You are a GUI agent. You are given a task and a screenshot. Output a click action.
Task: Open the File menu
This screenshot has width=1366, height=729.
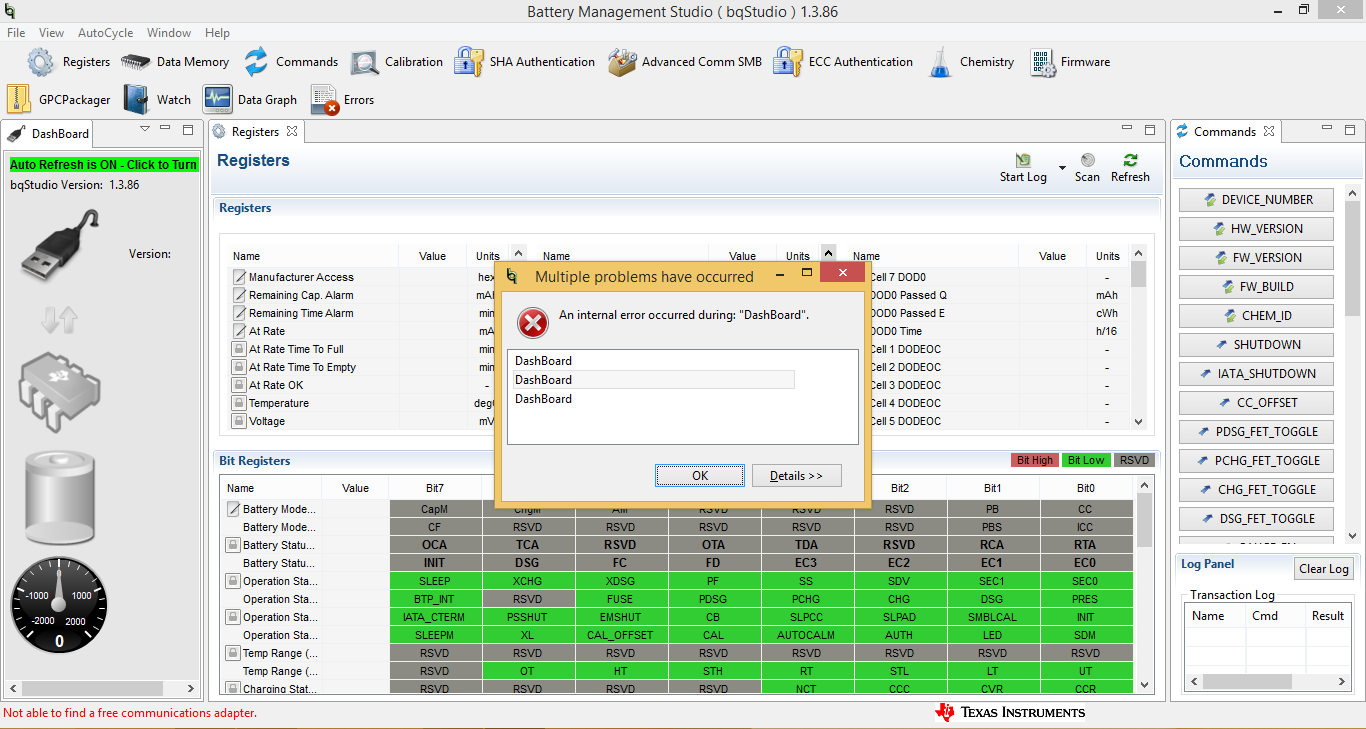pos(16,33)
